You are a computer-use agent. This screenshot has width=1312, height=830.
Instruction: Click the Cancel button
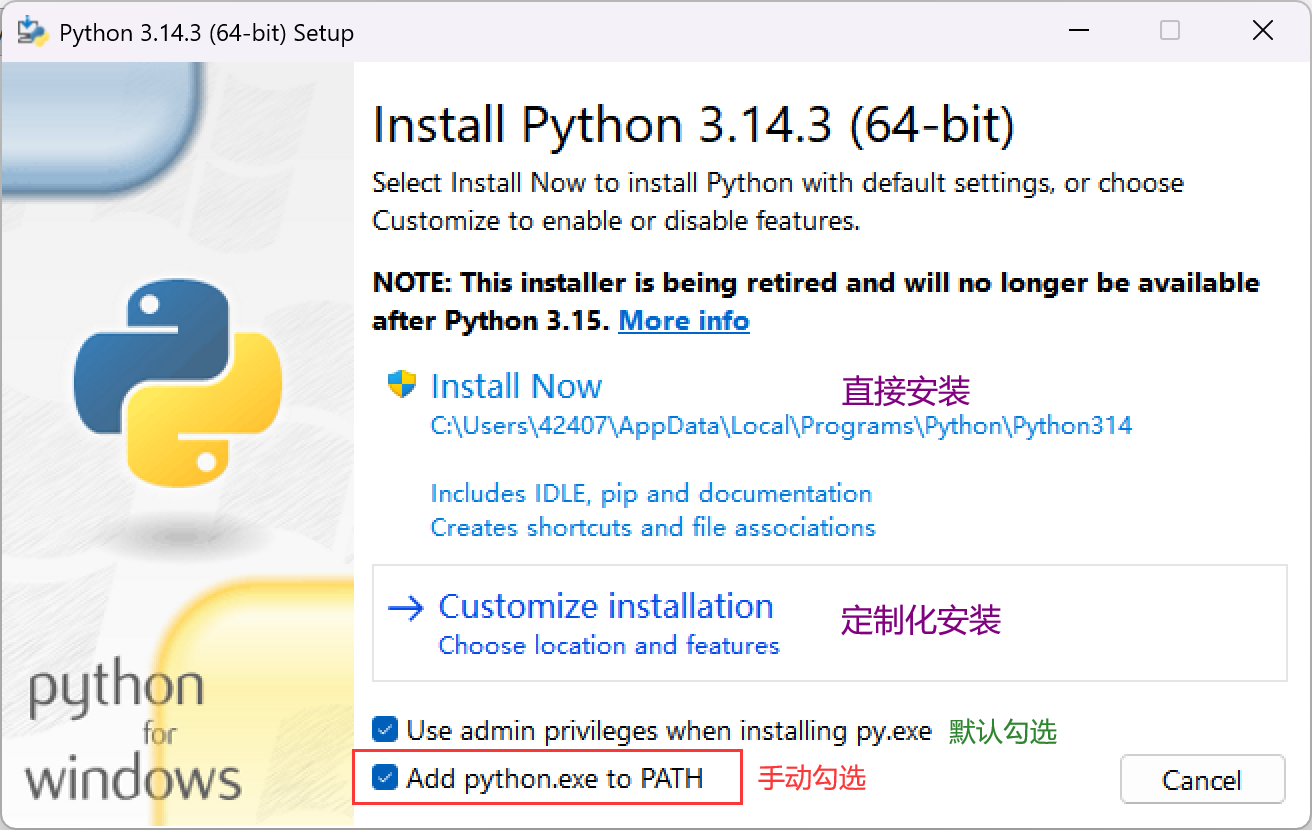(1202, 779)
